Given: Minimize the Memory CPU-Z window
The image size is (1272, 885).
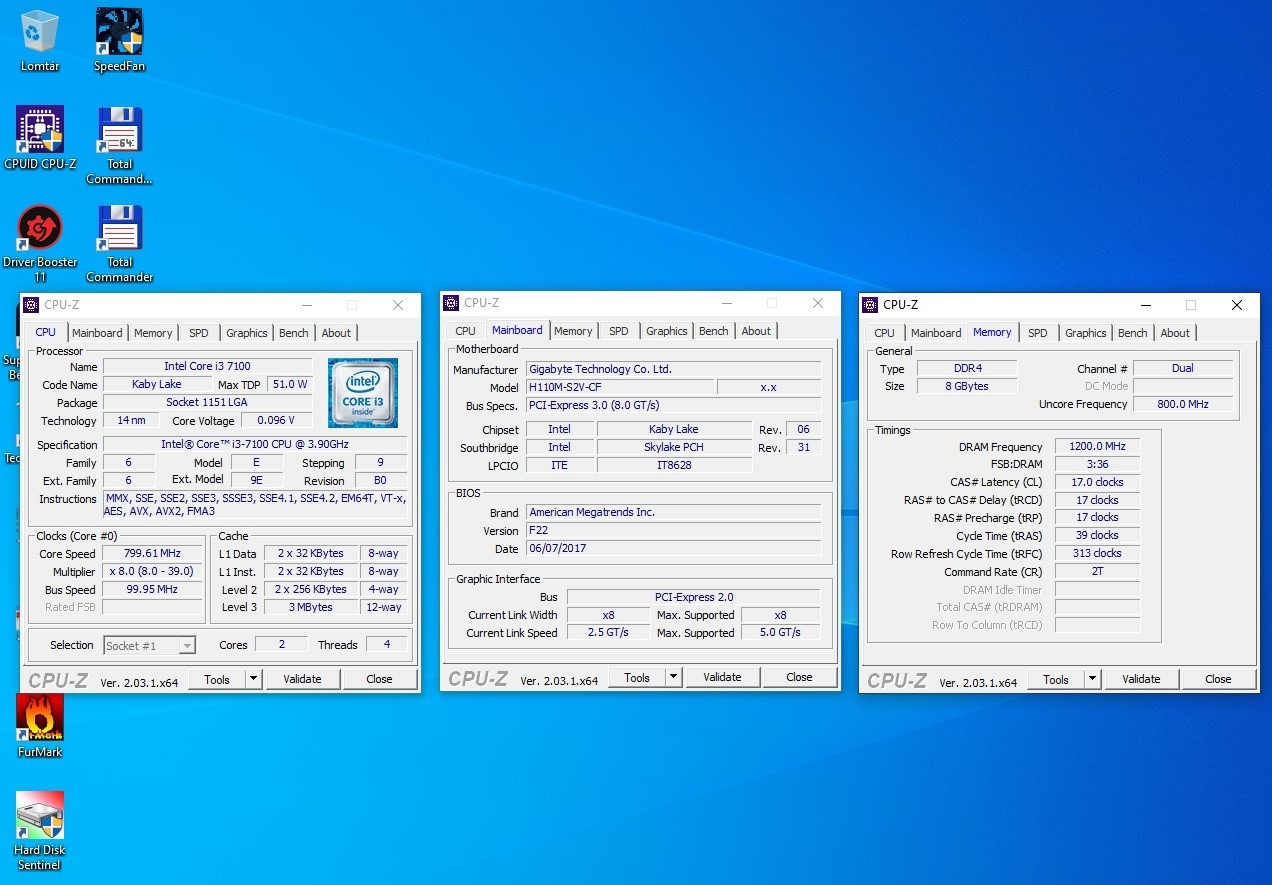Looking at the screenshot, I should pyautogui.click(x=1145, y=305).
